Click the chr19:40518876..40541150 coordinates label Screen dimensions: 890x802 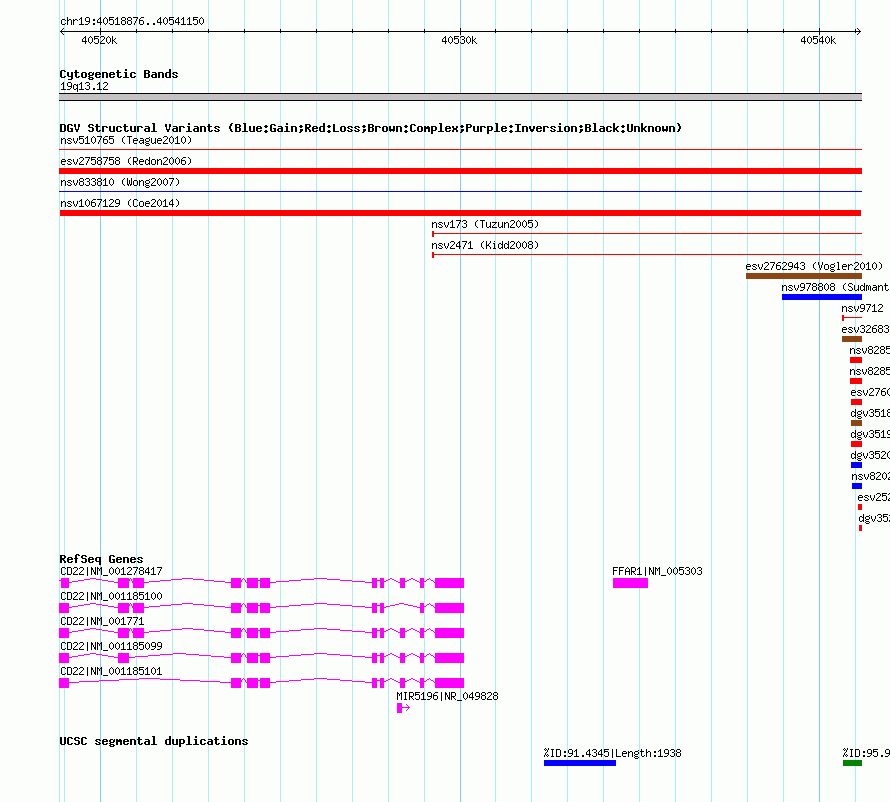132,21
